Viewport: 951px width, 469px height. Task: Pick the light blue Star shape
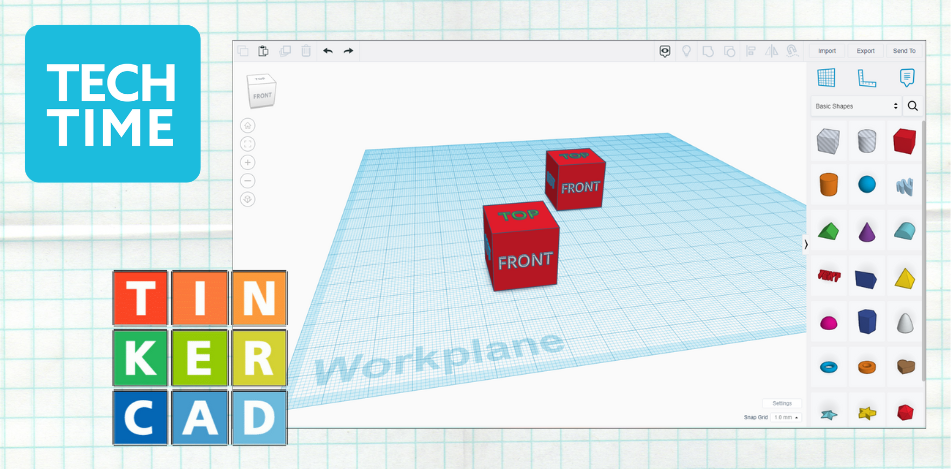coord(828,414)
